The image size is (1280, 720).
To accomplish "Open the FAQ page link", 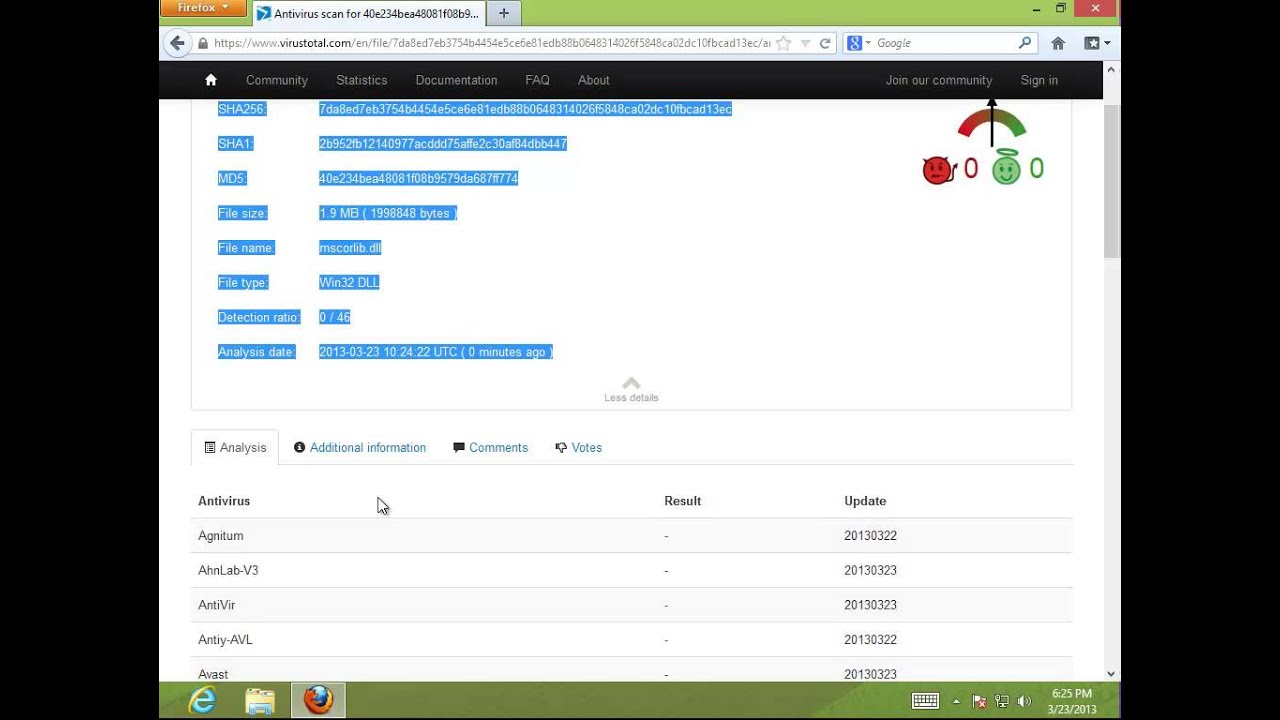I will click(x=537, y=80).
